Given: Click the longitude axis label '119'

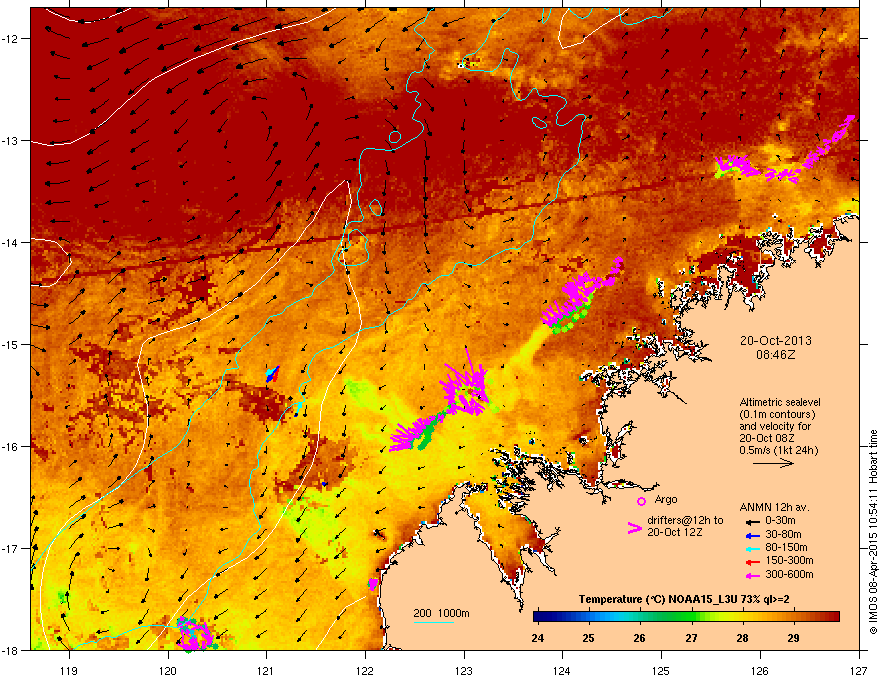Looking at the screenshot, I should pos(69,670).
